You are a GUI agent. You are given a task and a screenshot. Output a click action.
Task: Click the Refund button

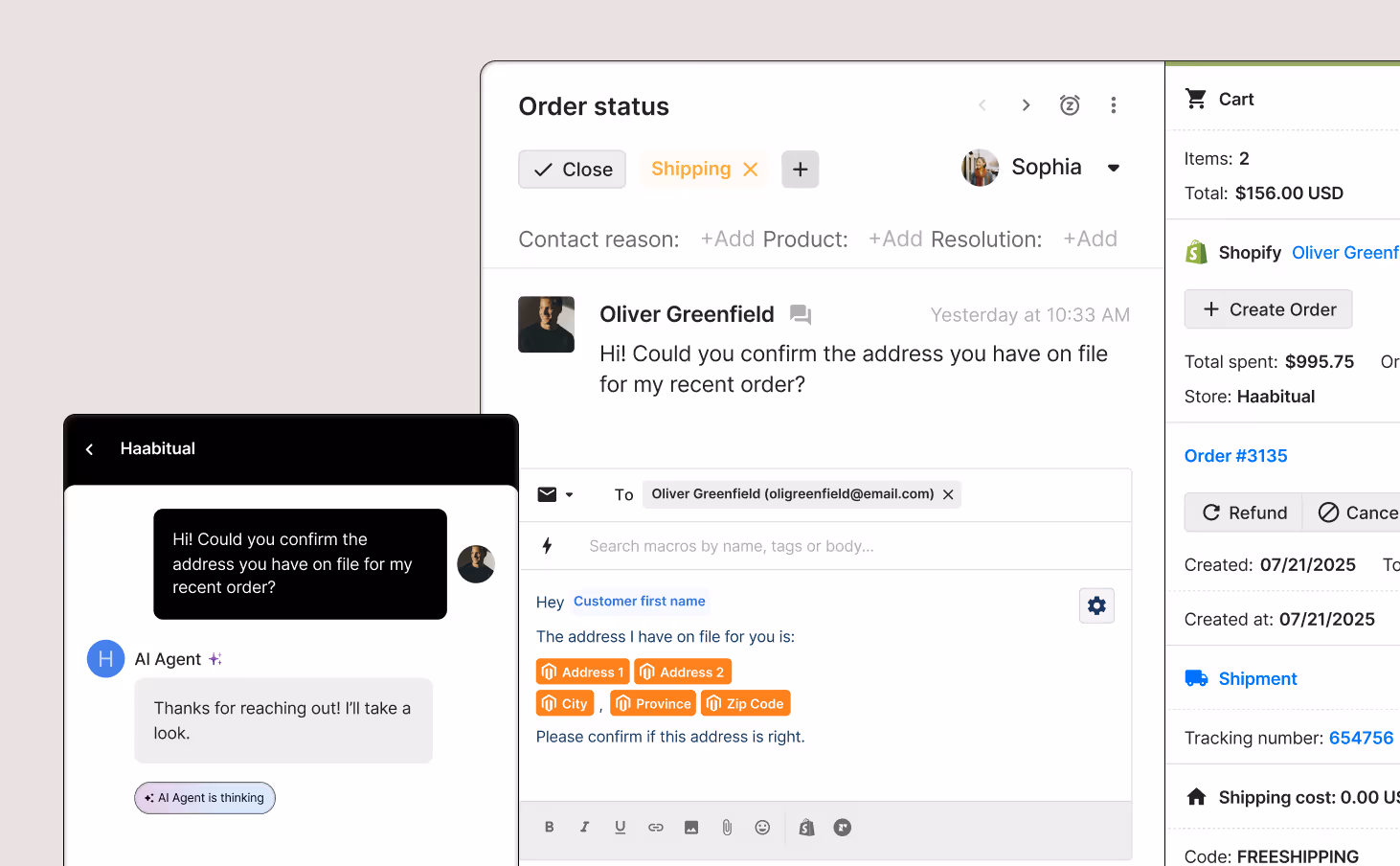coord(1244,513)
